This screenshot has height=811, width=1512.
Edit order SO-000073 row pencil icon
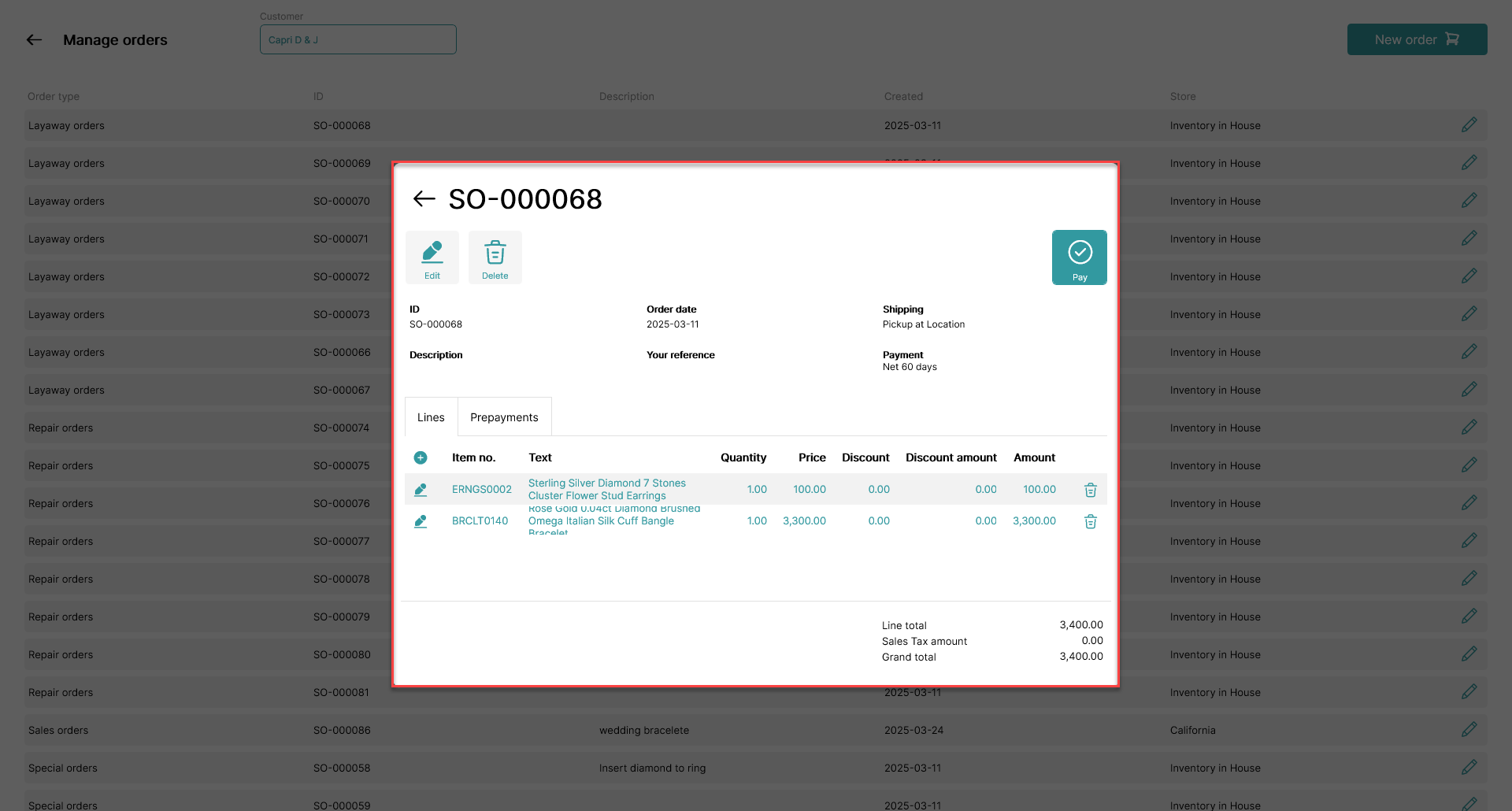click(x=1469, y=314)
